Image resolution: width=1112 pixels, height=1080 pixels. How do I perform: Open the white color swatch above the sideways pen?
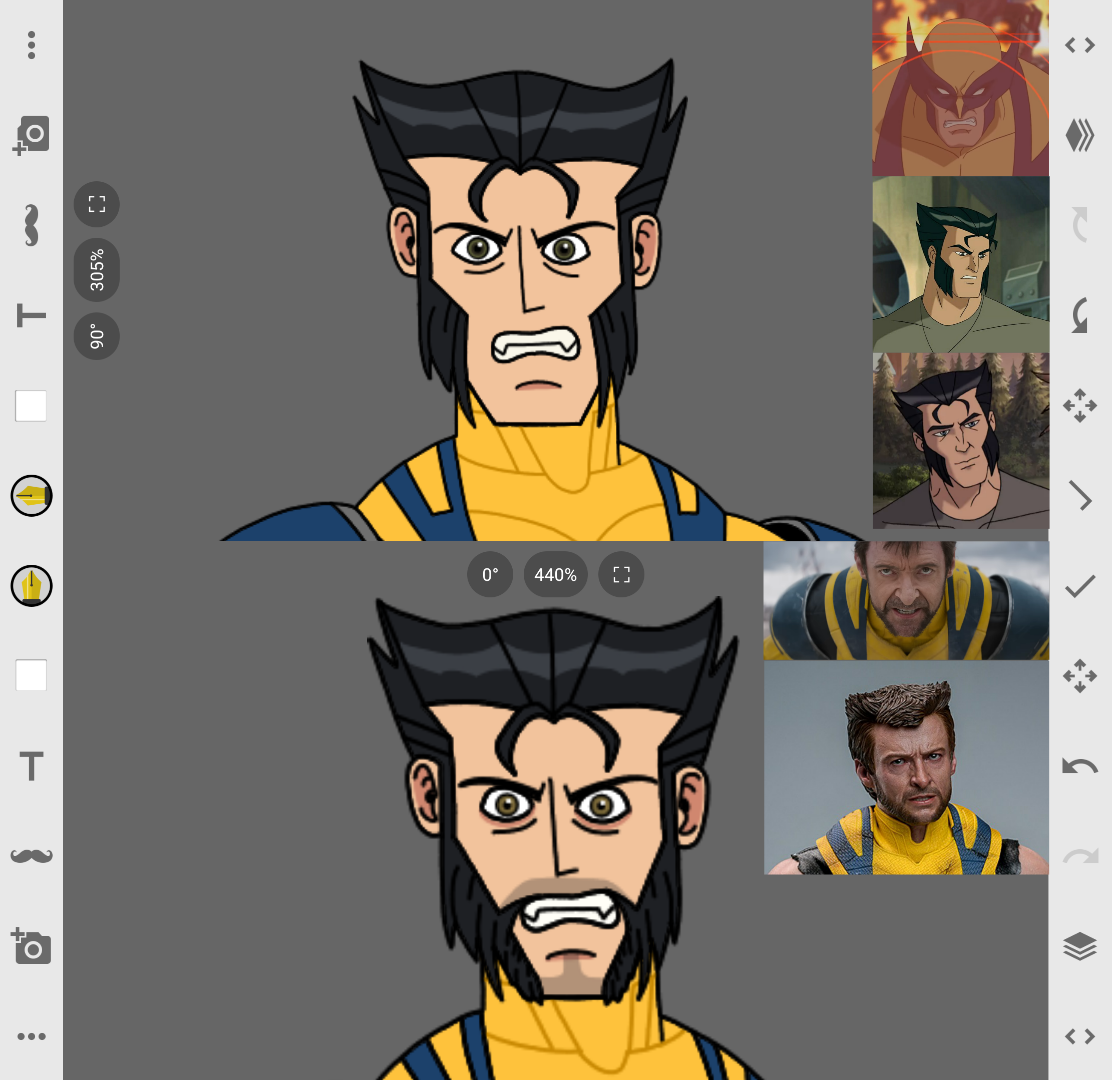point(31,406)
